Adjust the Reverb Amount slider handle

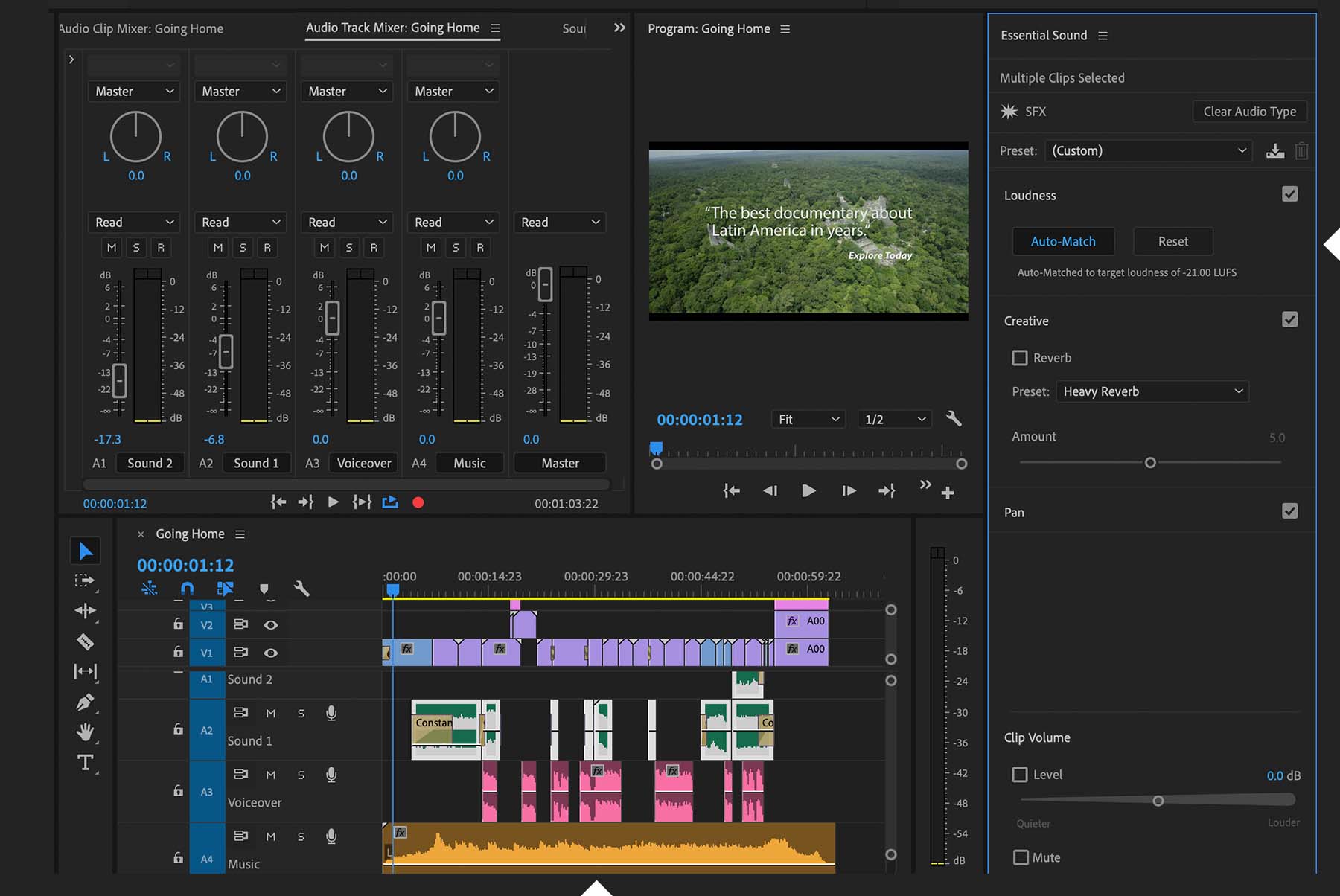coord(1150,463)
